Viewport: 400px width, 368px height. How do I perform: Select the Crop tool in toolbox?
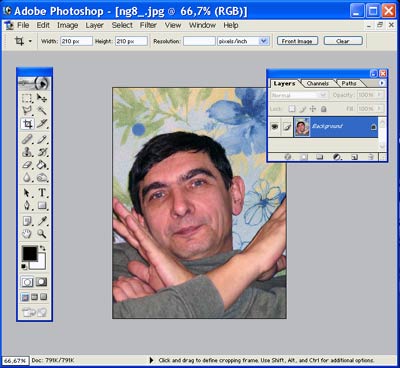tap(27, 124)
